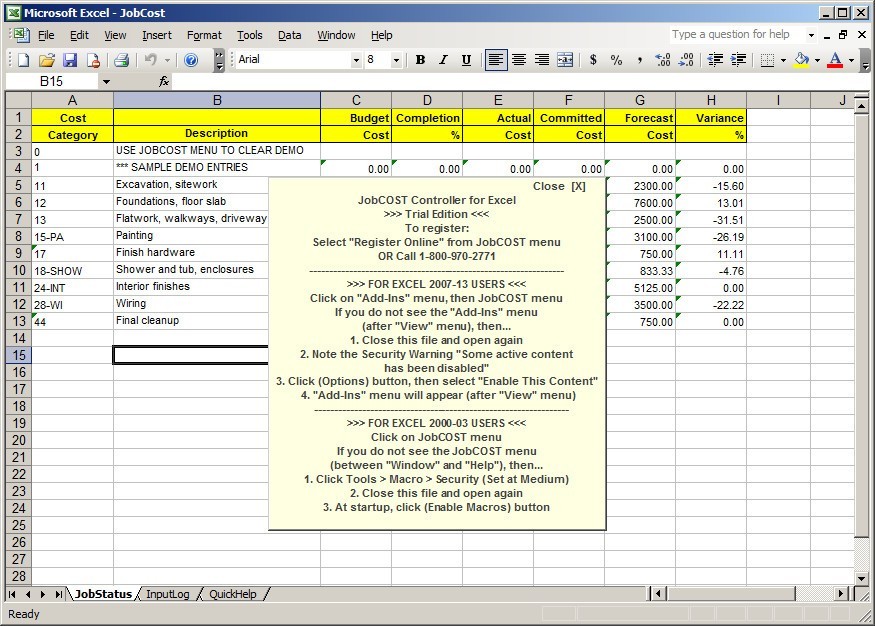
Task: Toggle Underline formatting
Action: click(x=466, y=60)
